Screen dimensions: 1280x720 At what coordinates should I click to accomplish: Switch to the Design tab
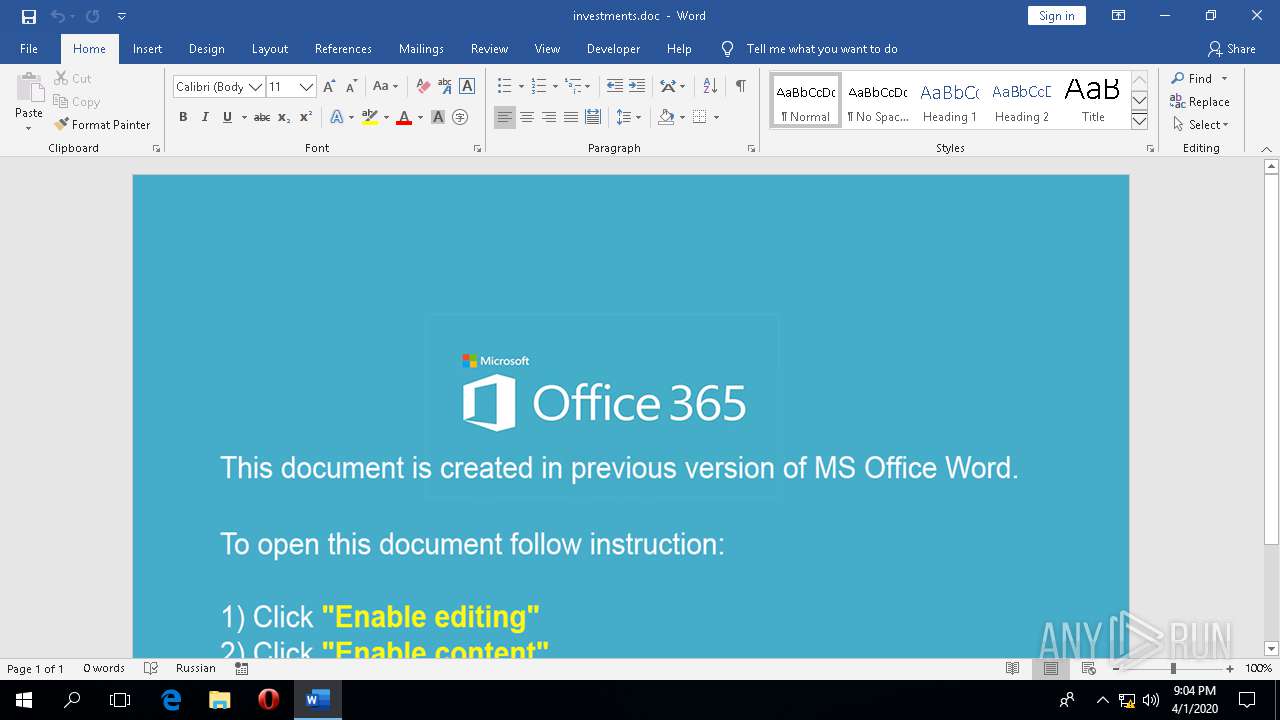click(x=207, y=49)
